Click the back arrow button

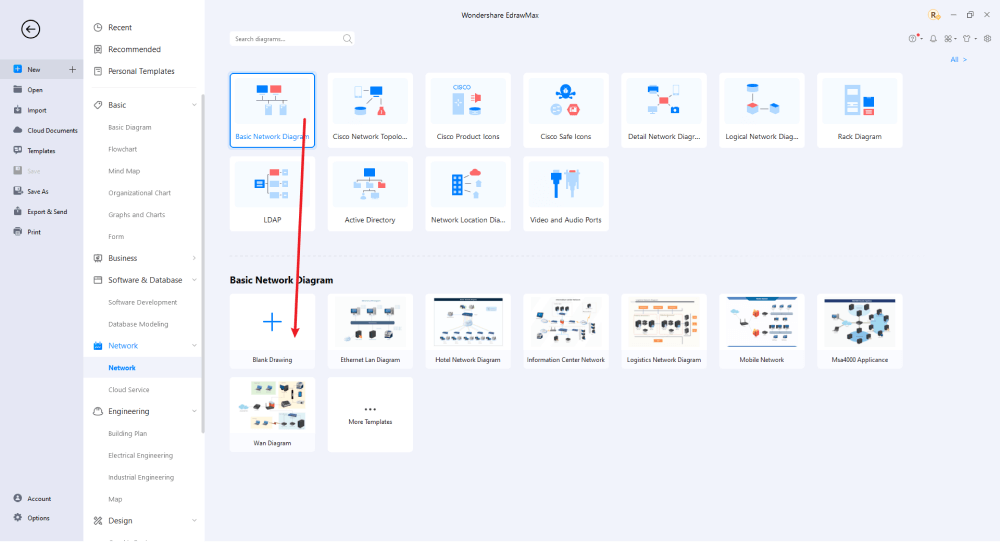(30, 29)
